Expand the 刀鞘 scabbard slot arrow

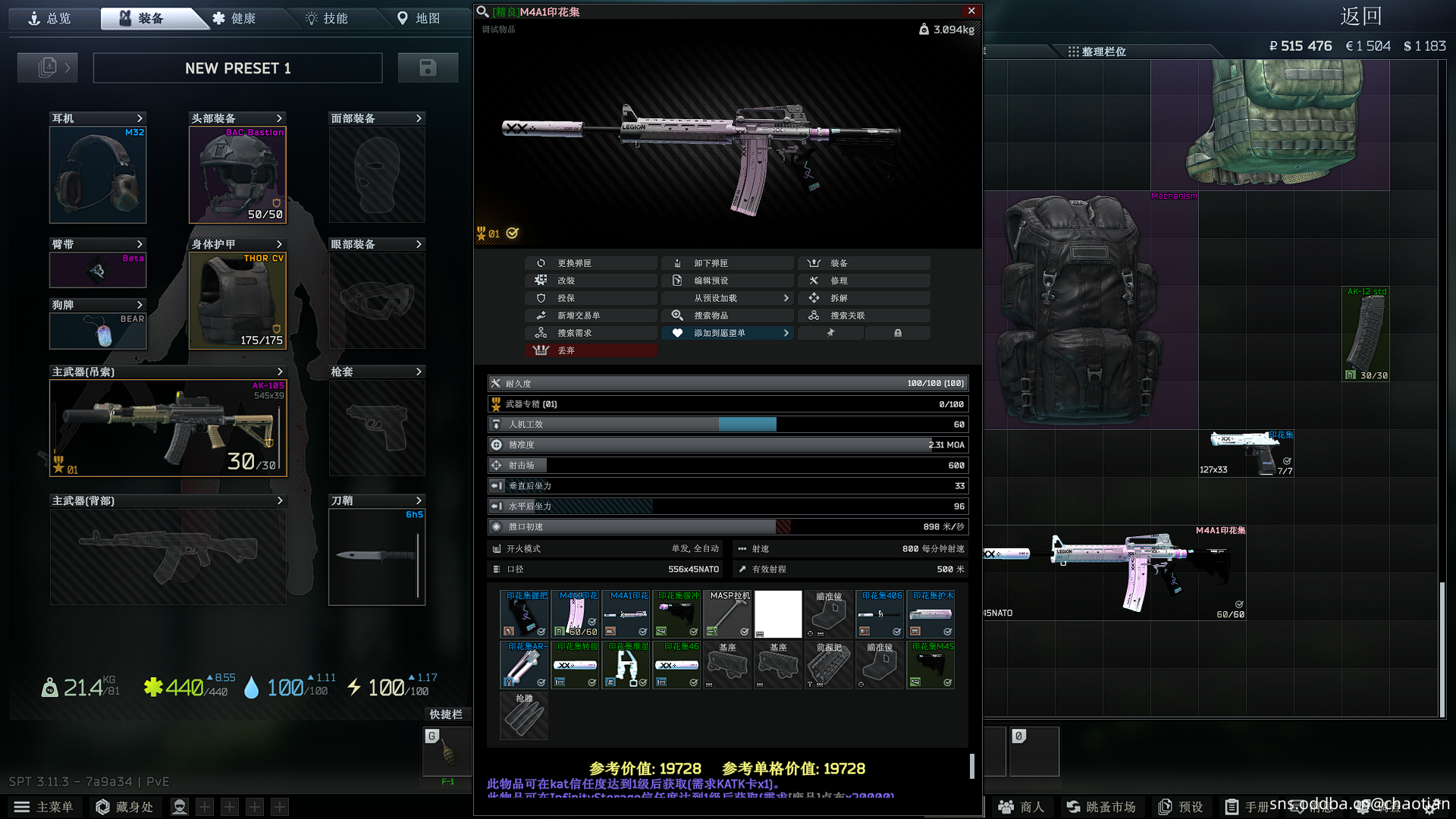pyautogui.click(x=419, y=500)
